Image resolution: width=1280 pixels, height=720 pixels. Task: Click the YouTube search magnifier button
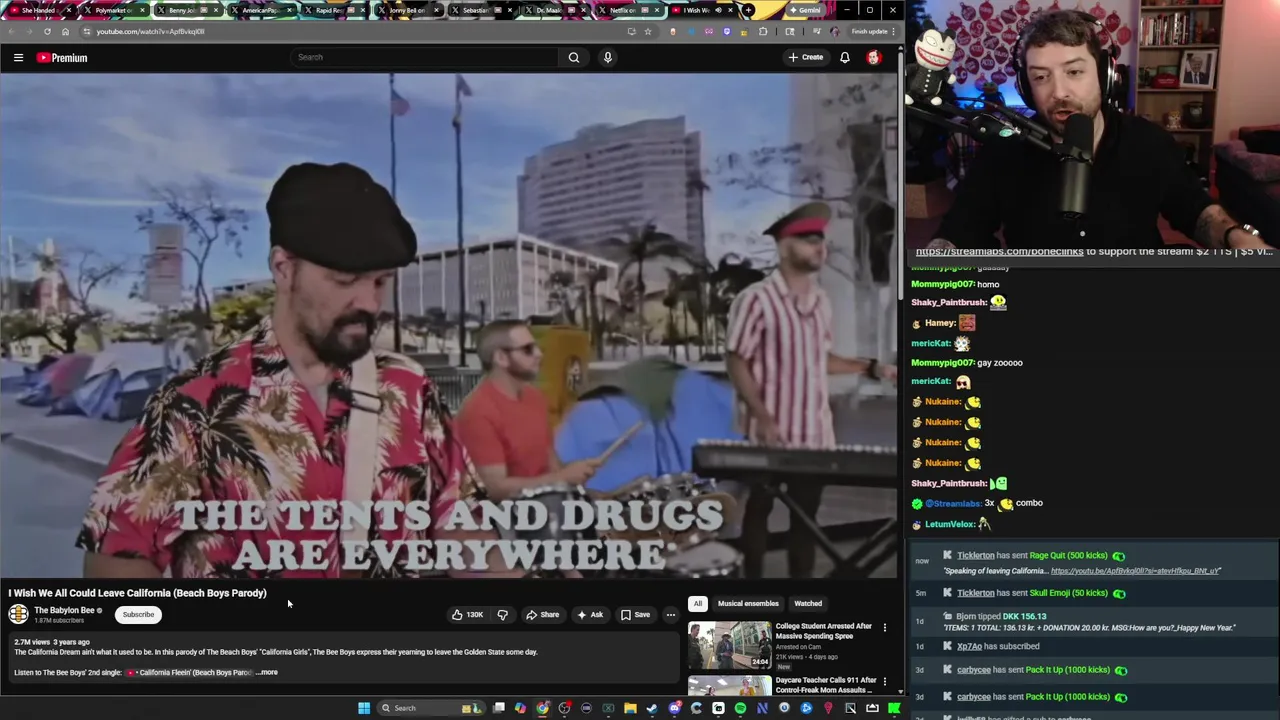point(574,57)
